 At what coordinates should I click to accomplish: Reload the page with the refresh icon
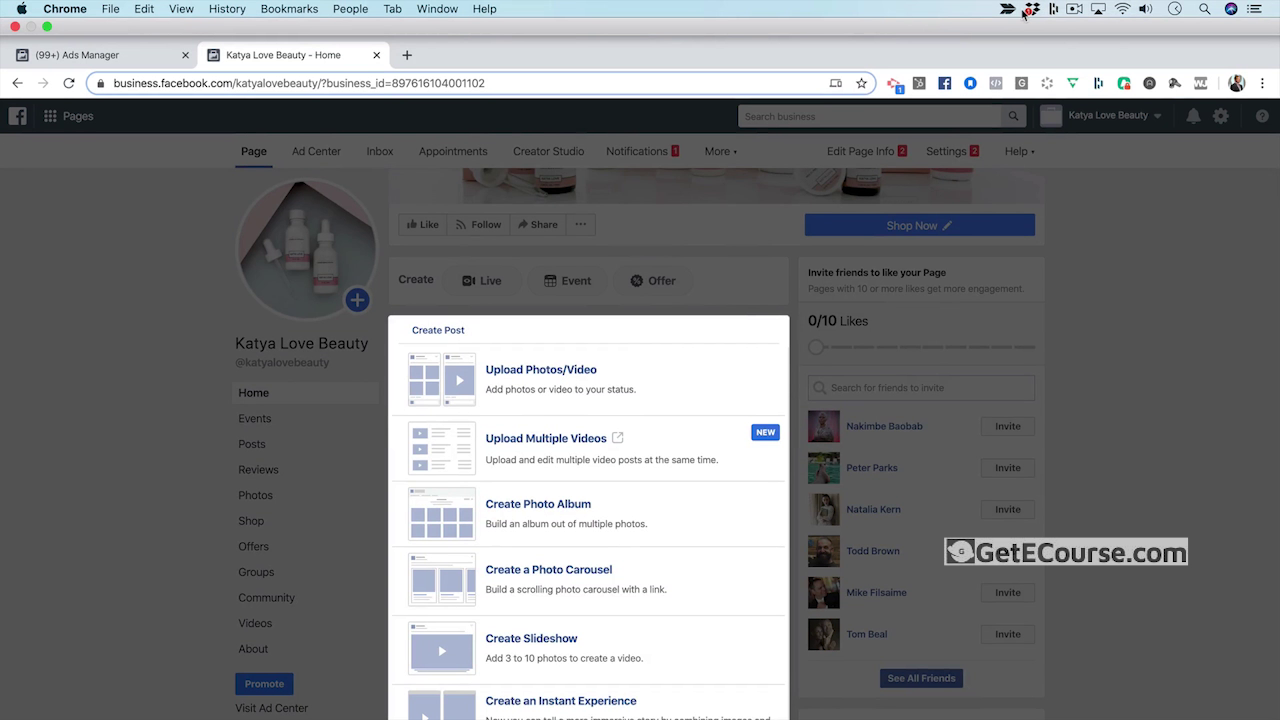click(x=69, y=83)
